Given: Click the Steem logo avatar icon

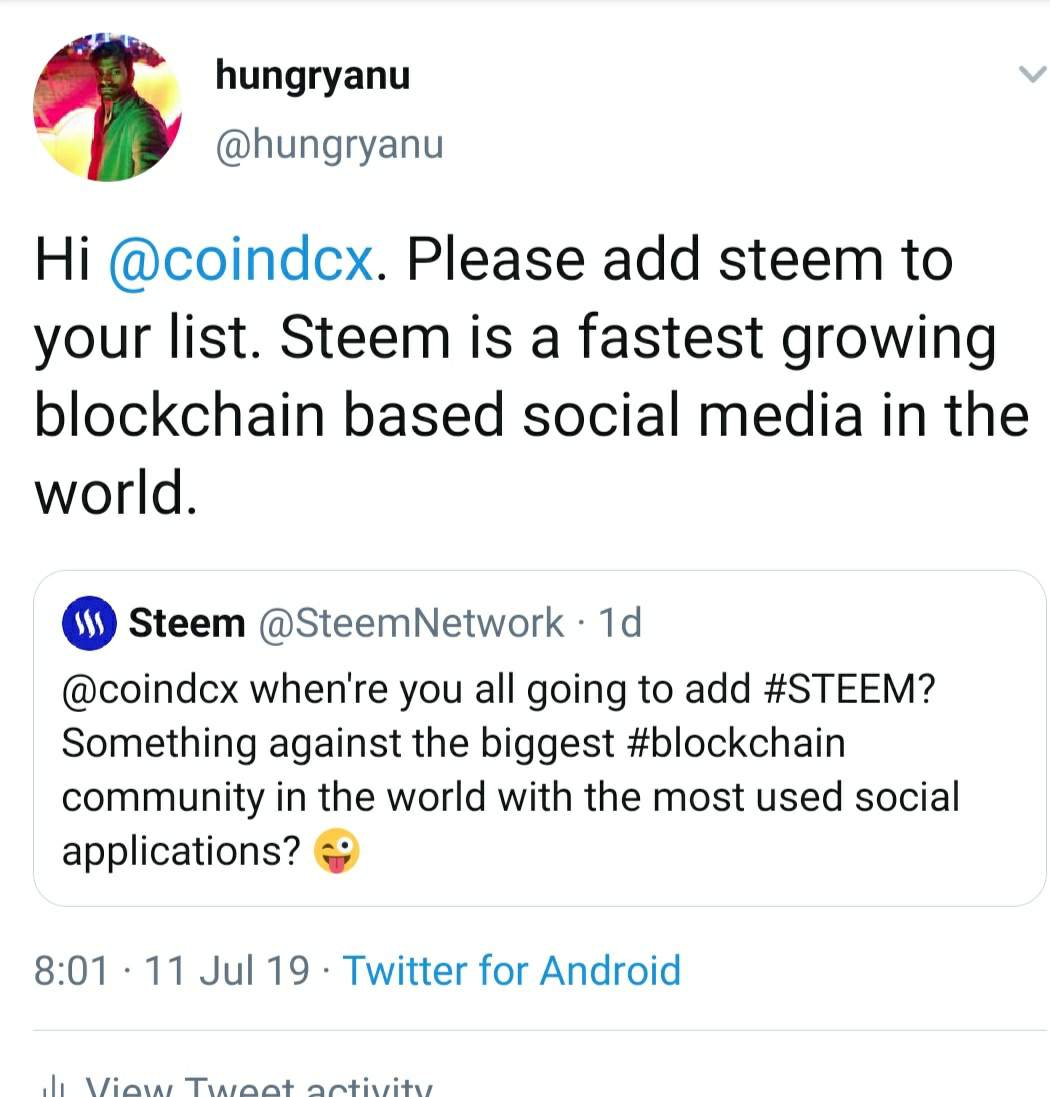Looking at the screenshot, I should (x=90, y=624).
